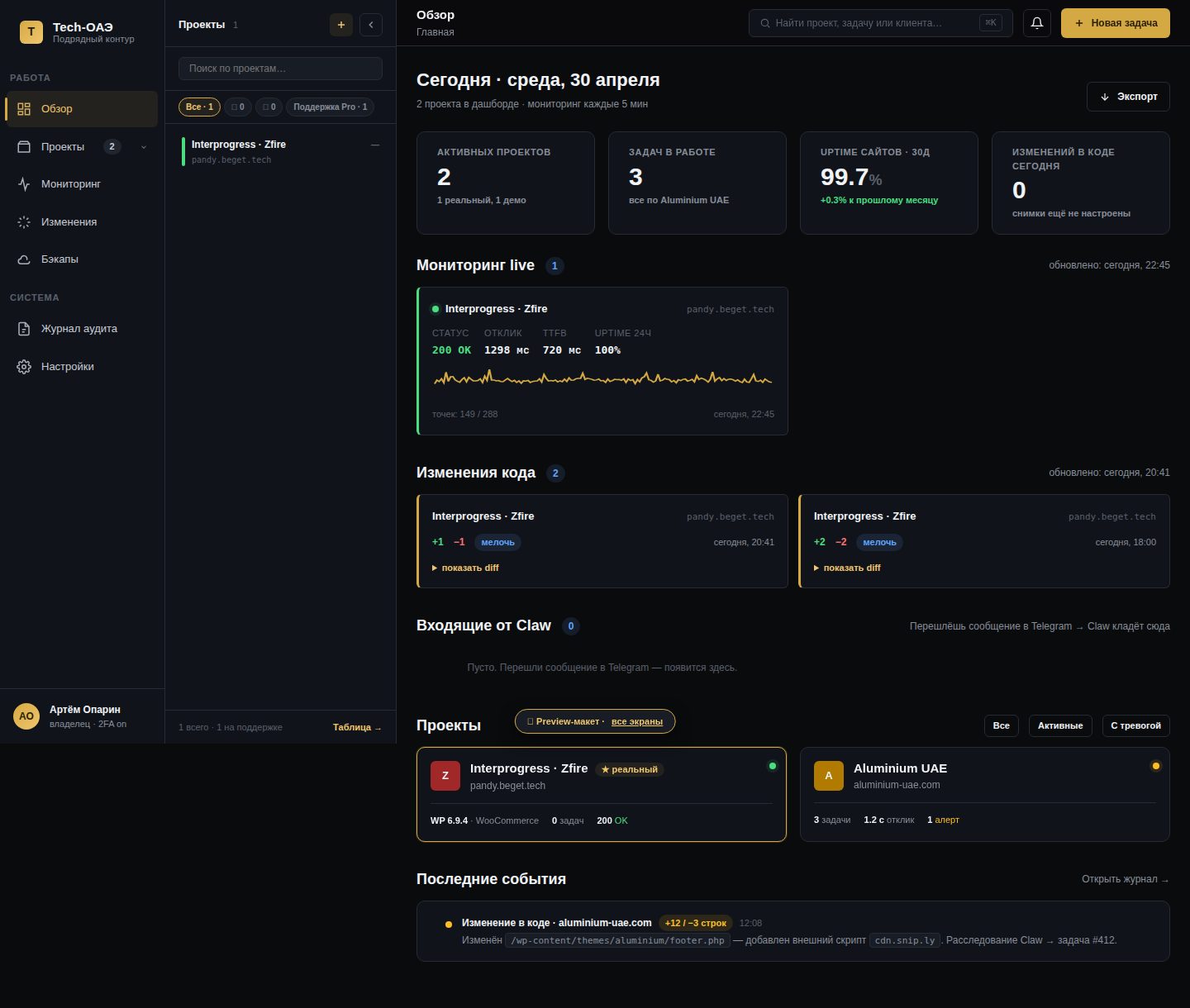This screenshot has width=1190, height=1008.
Task: Click the Изменений в коде сегодня card
Action: click(x=1081, y=183)
